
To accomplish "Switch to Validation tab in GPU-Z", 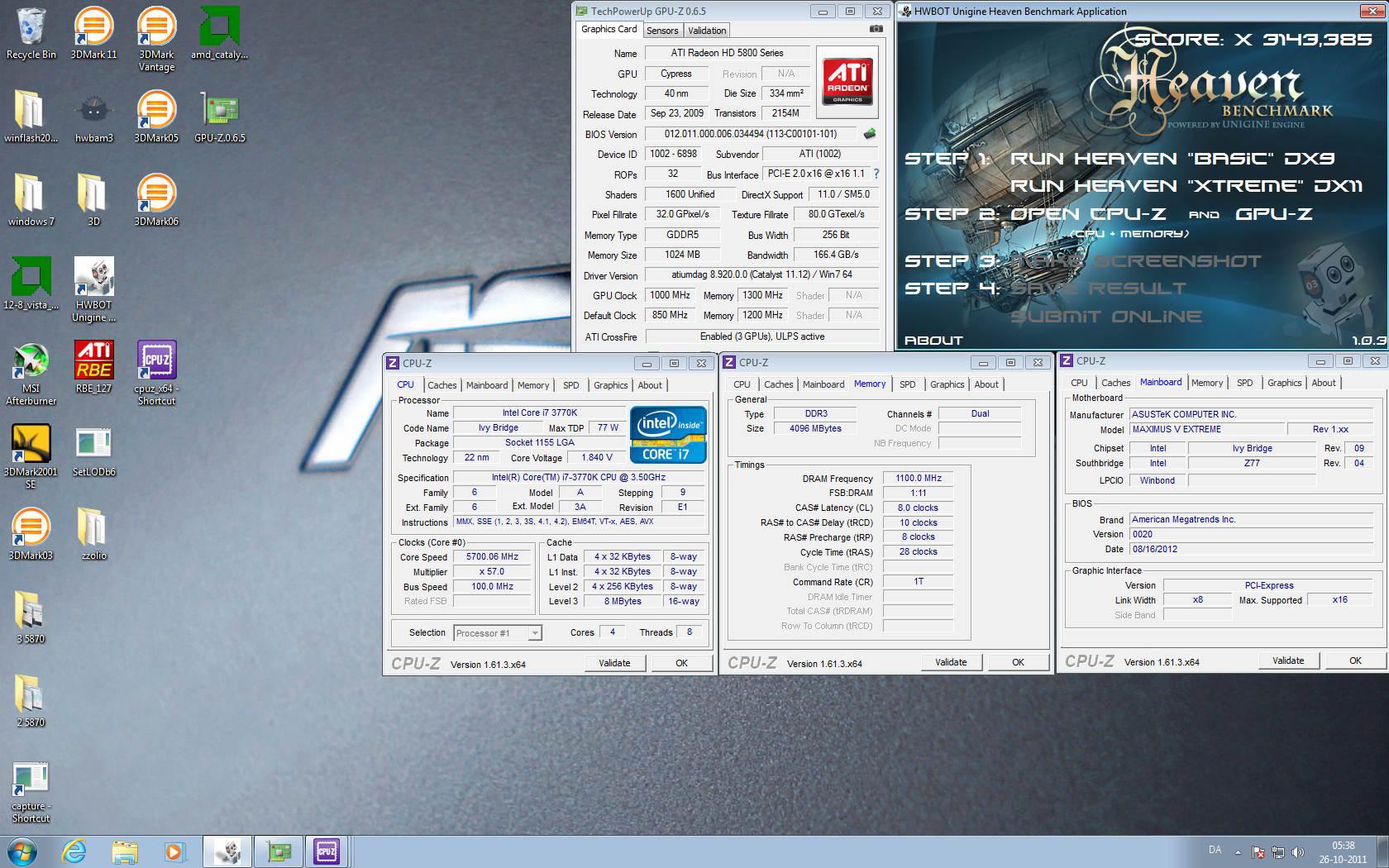I will point(707,31).
